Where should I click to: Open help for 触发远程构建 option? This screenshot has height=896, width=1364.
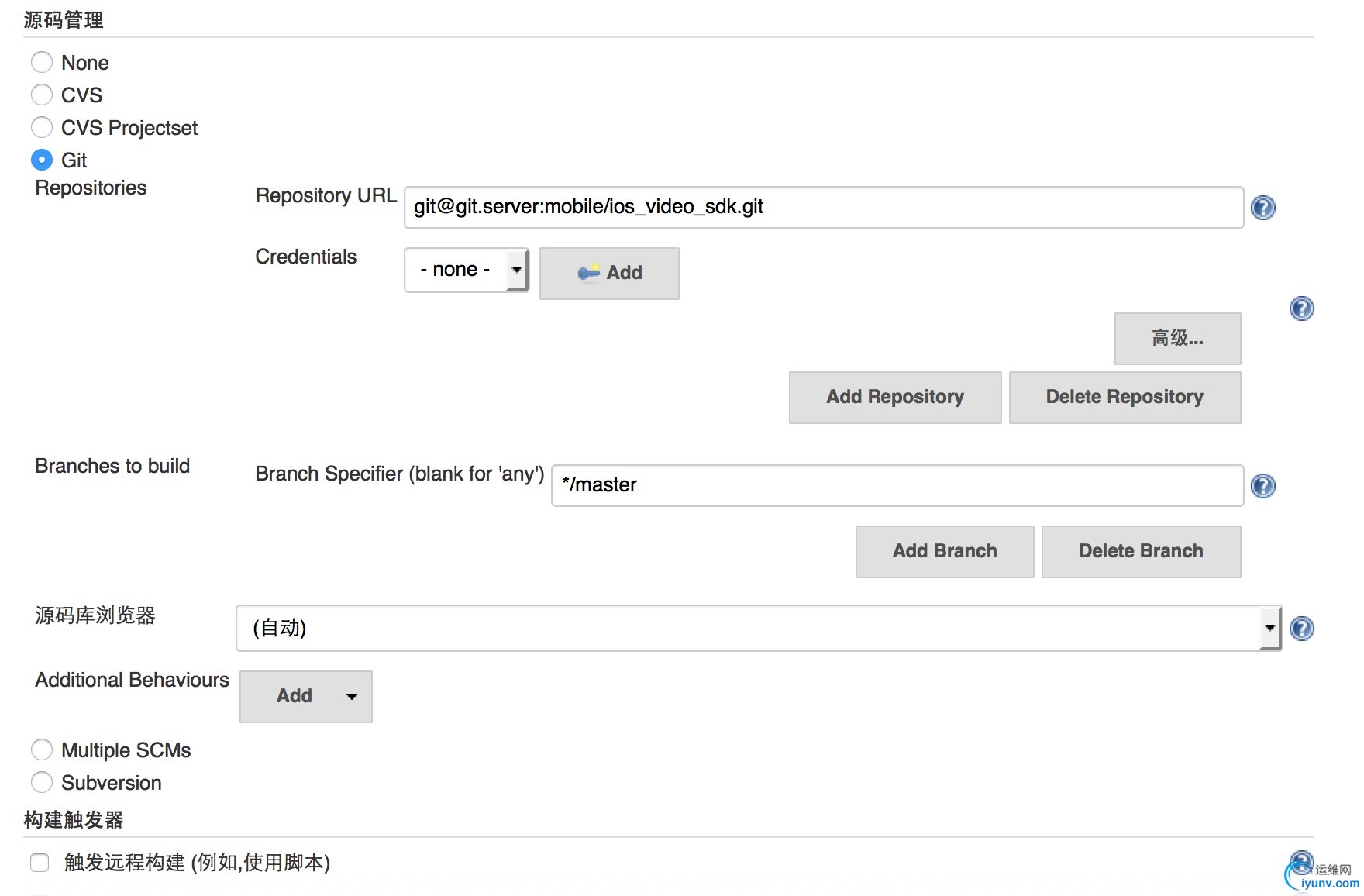tap(1300, 860)
